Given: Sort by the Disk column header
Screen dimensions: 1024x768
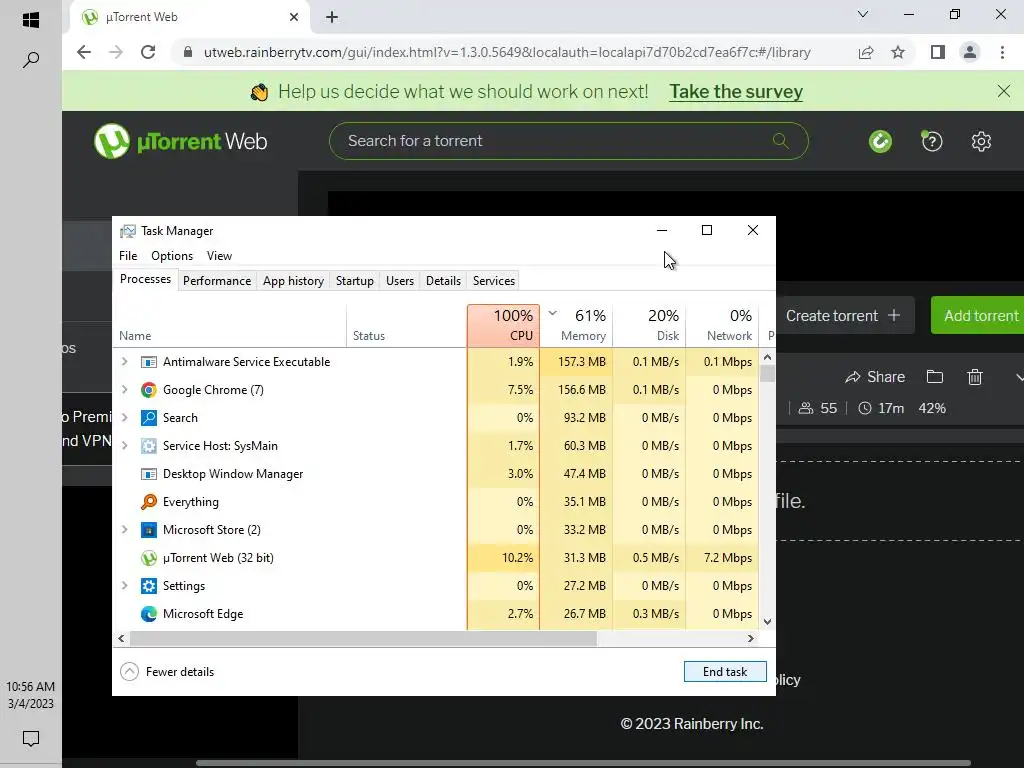Looking at the screenshot, I should [650, 325].
